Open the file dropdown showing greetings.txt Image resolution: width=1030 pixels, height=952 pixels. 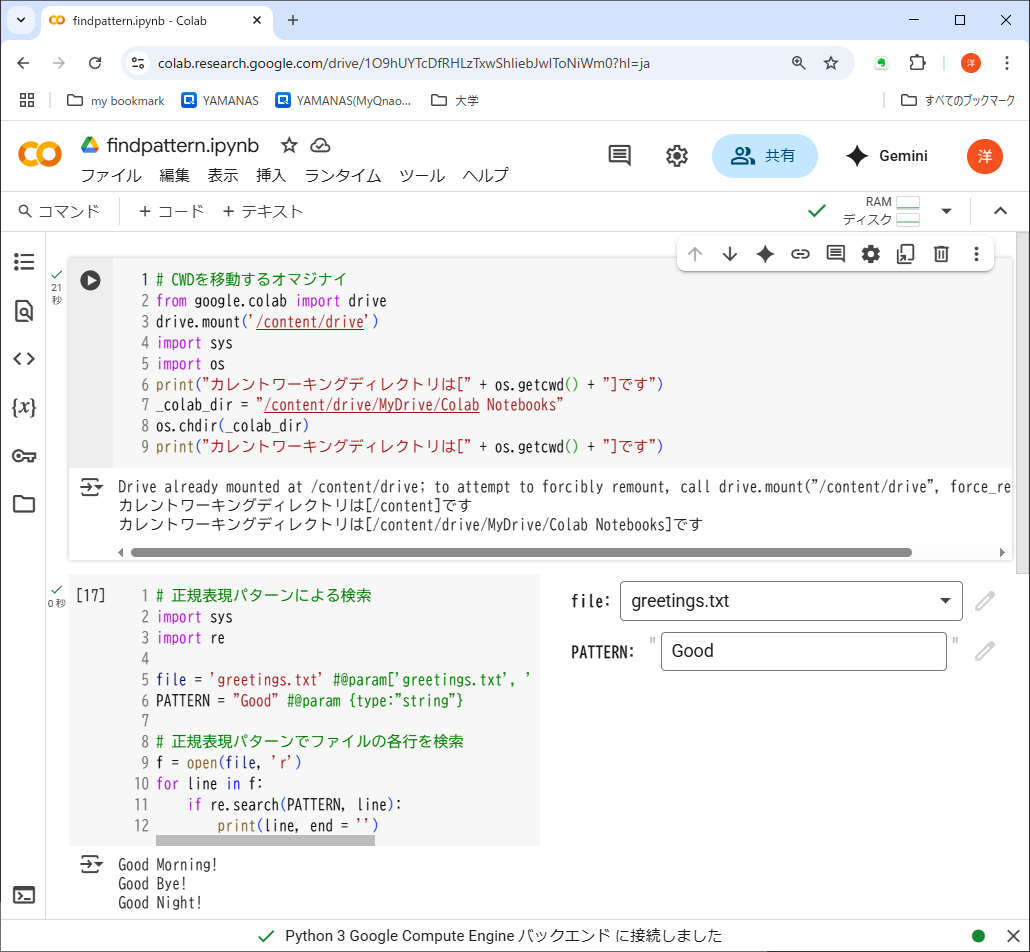pyautogui.click(x=791, y=601)
